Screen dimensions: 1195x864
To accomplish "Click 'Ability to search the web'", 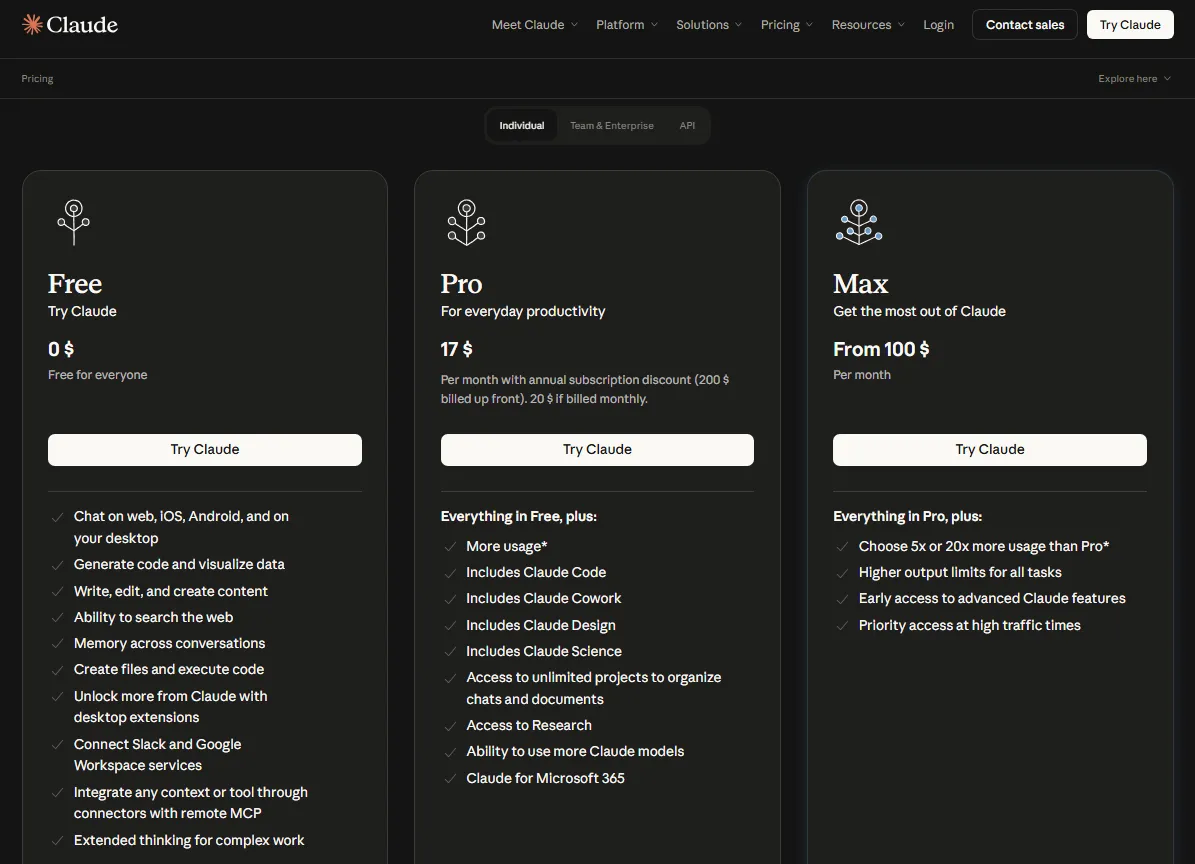I will tap(153, 617).
